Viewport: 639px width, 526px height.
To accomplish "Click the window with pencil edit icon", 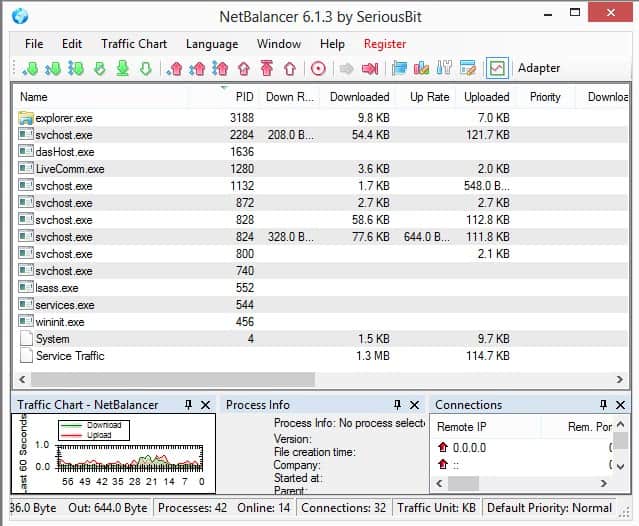I will coord(467,68).
